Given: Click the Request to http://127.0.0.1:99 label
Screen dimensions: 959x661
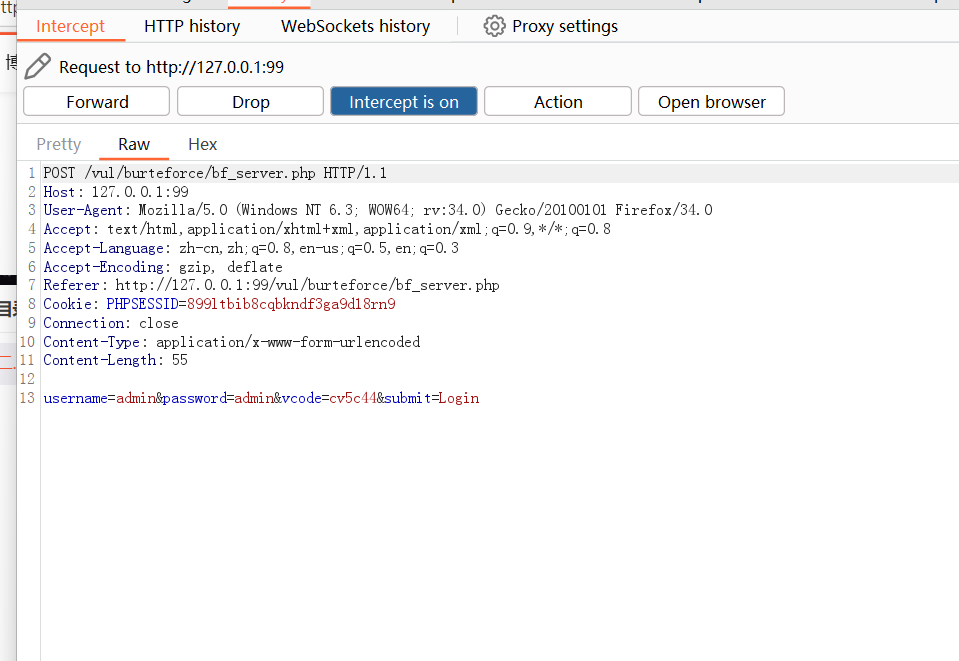Looking at the screenshot, I should [171, 67].
